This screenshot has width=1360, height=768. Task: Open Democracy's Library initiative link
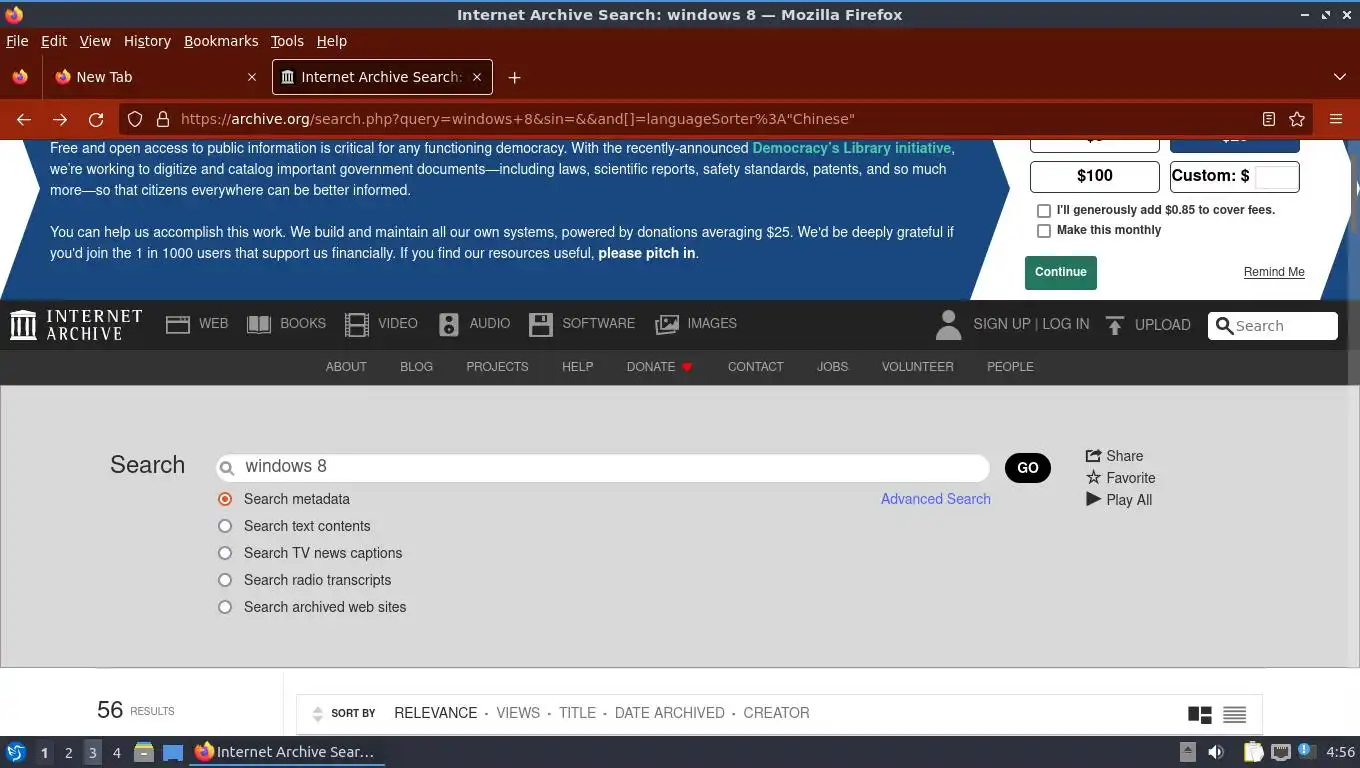[x=852, y=148]
